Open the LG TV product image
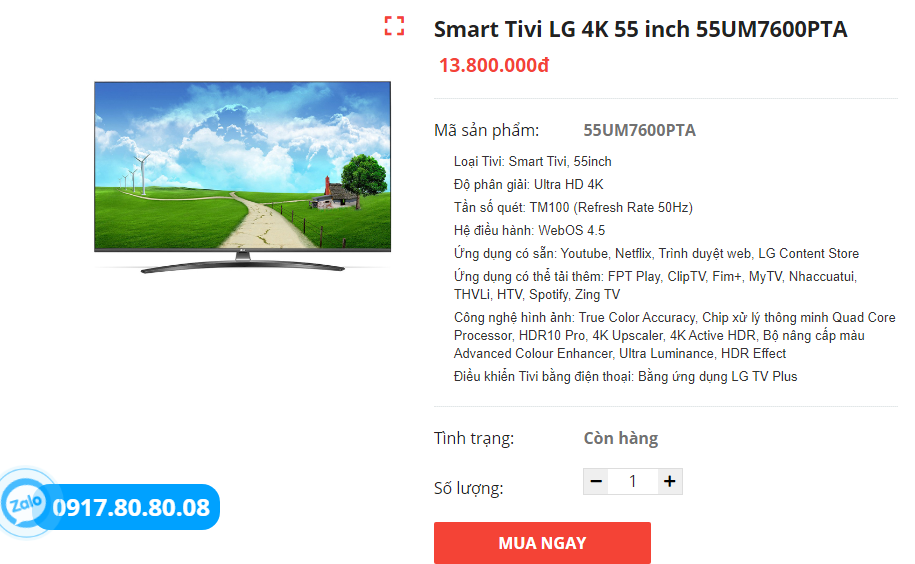The height and width of the screenshot is (564, 915). [243, 177]
